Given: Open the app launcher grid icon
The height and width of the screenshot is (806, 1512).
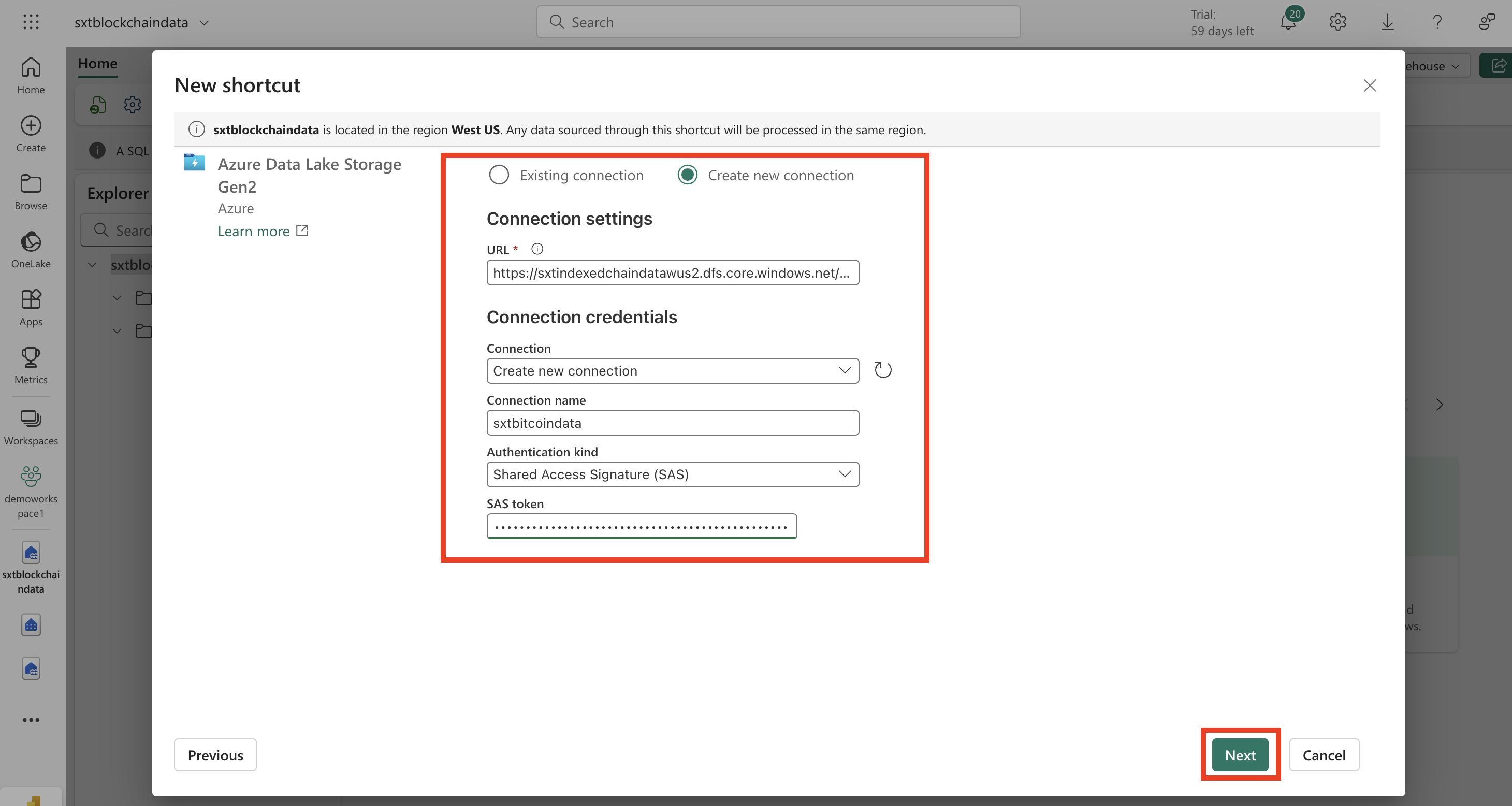Looking at the screenshot, I should point(31,22).
